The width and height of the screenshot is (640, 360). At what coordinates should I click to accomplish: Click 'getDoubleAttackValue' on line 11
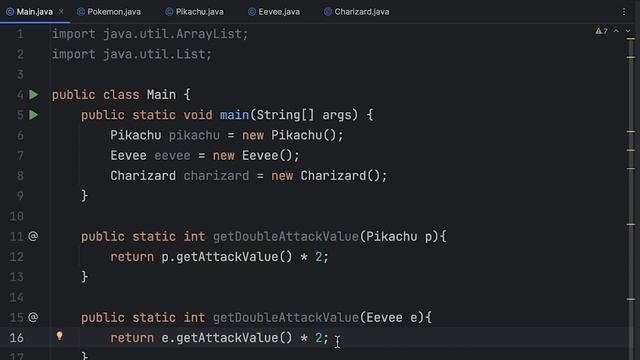pyautogui.click(x=285, y=236)
